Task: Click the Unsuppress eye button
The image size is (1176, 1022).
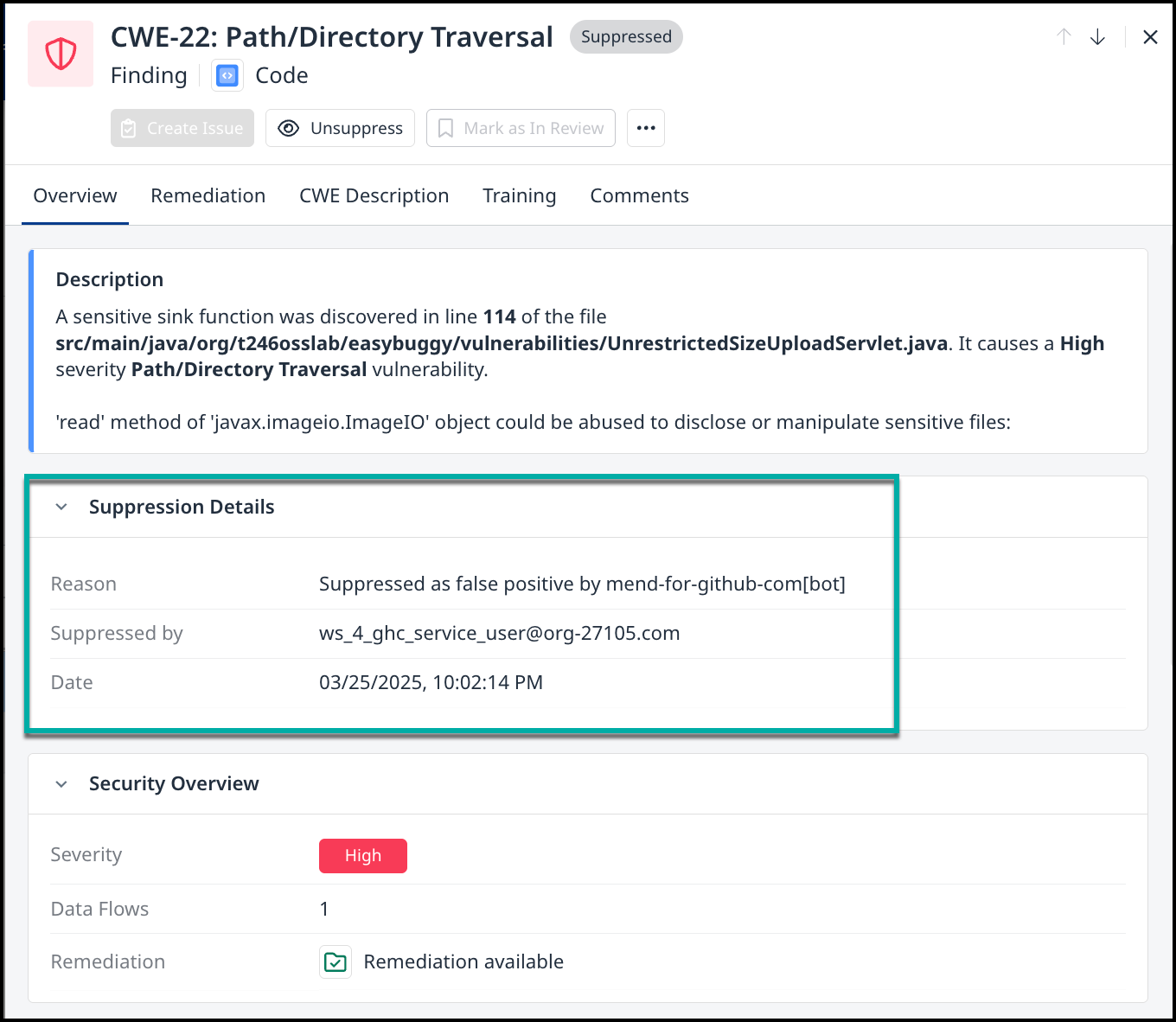Action: (x=340, y=128)
